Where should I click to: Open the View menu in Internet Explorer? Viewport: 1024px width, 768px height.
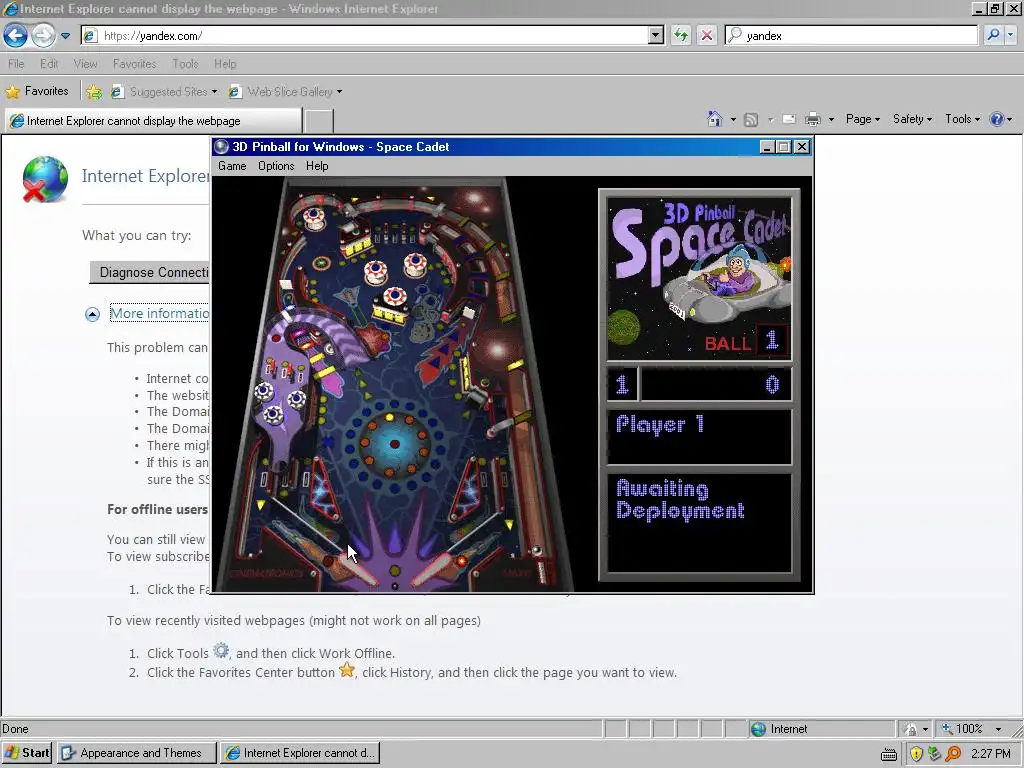[86, 64]
